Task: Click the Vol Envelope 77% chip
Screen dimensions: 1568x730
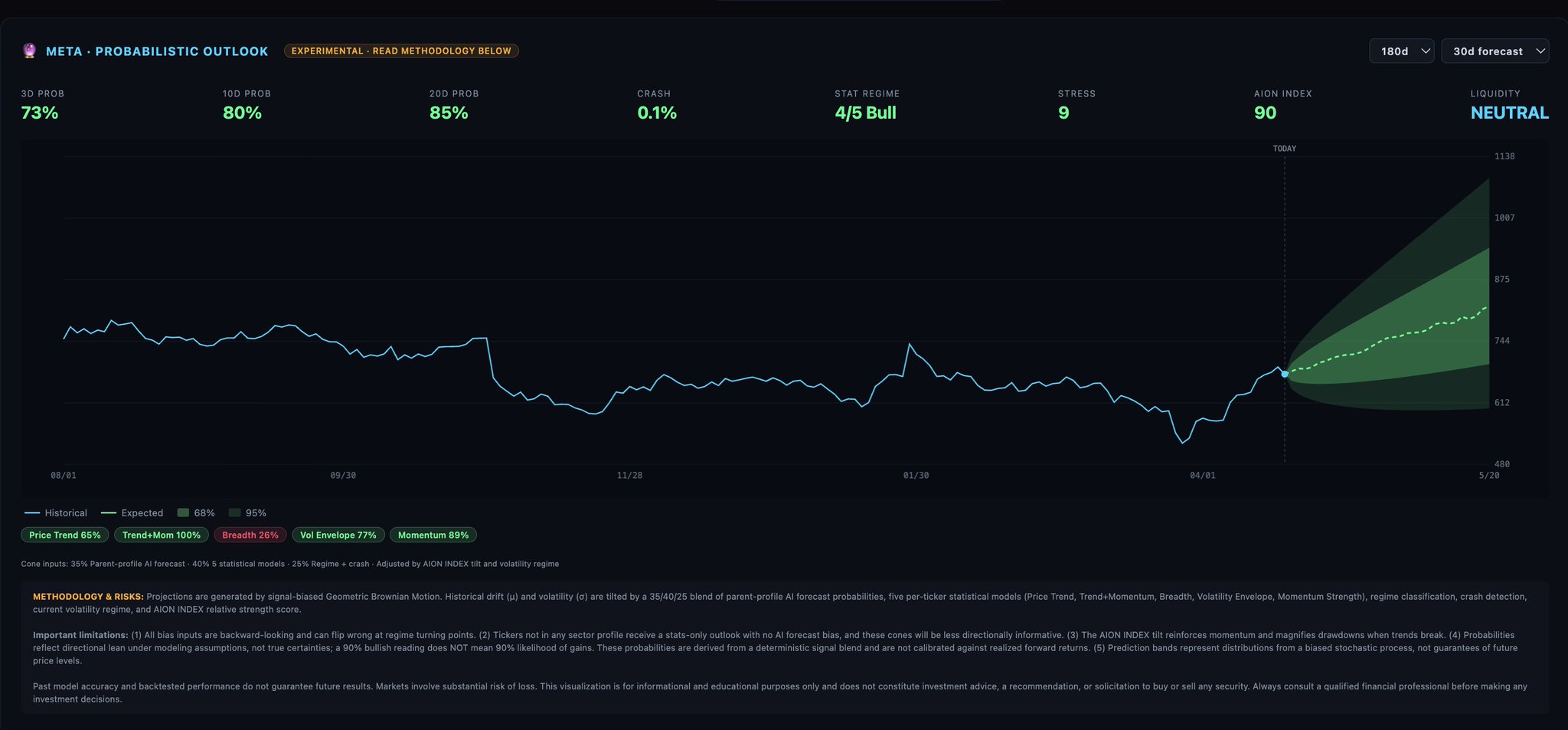Action: tap(338, 535)
